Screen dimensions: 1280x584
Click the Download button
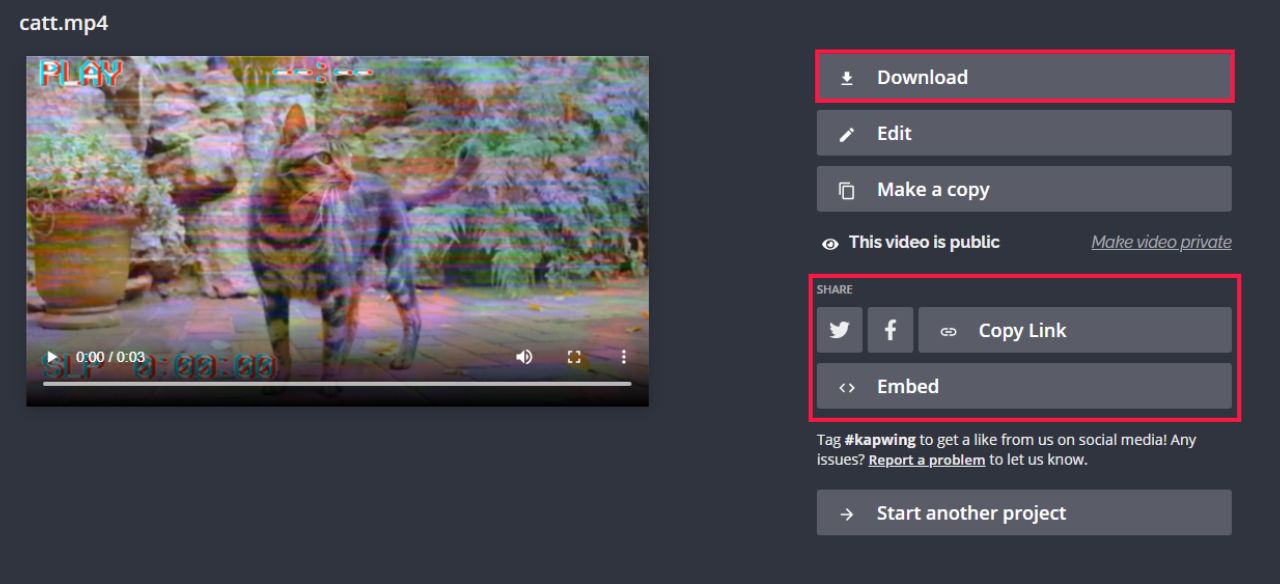1024,77
